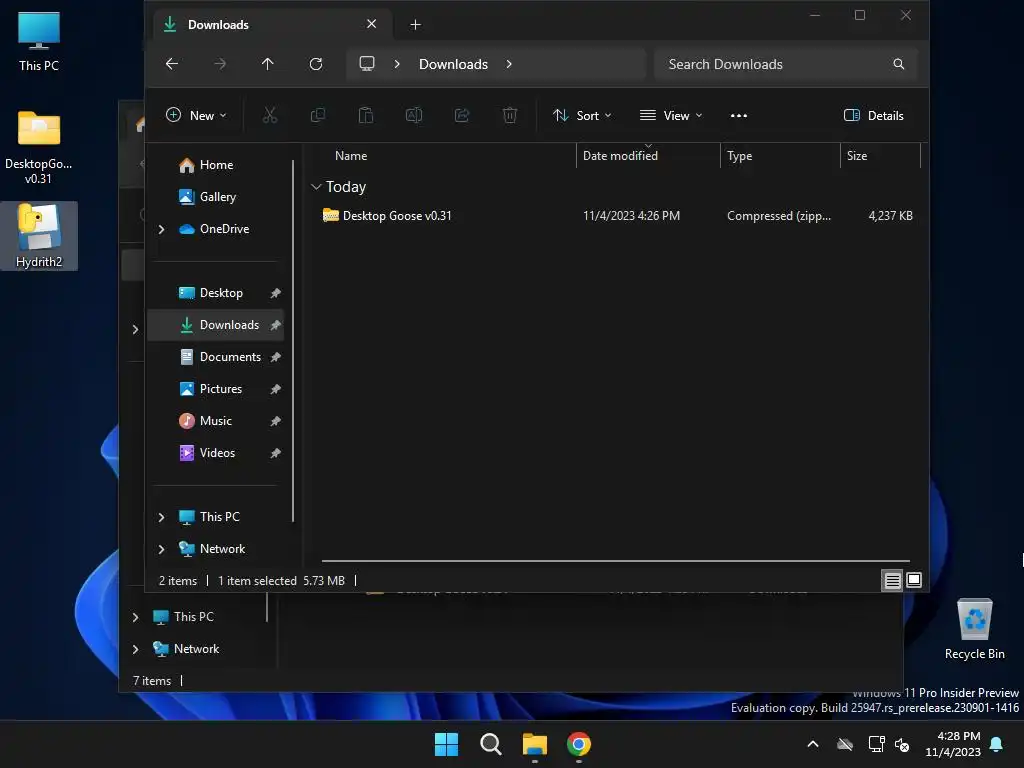Screen dimensions: 1024x768
Task: Expand the chevron before Downloads in address bar
Action: tap(397, 64)
